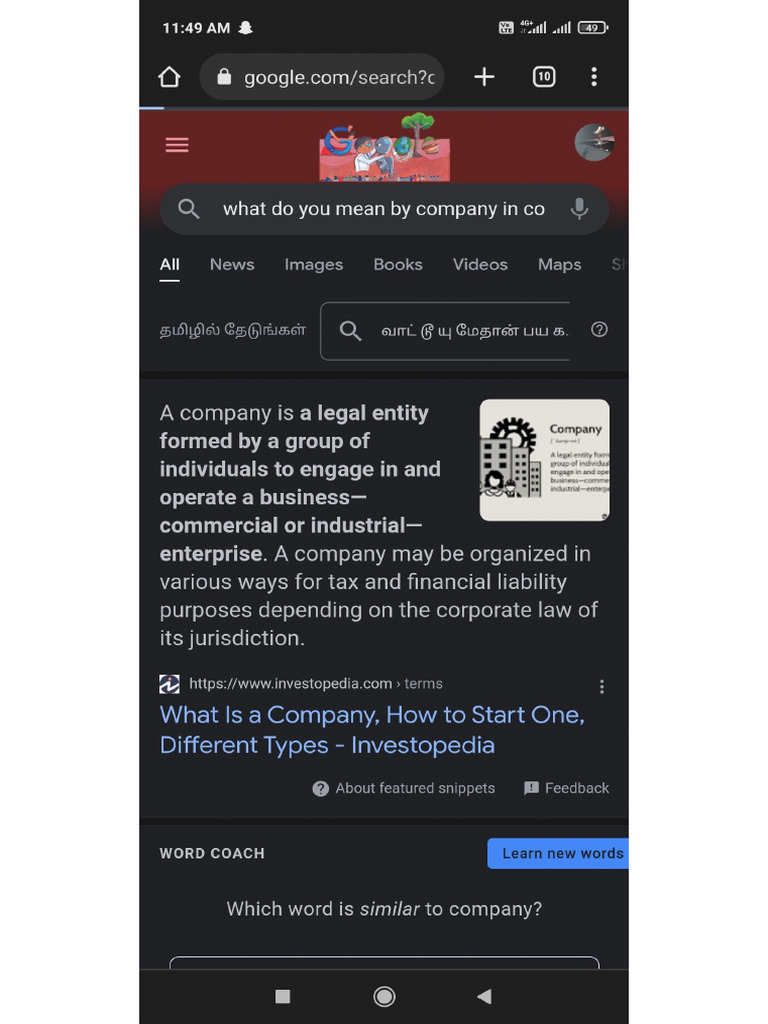
Task: Click the Google doodle logo
Action: (385, 147)
